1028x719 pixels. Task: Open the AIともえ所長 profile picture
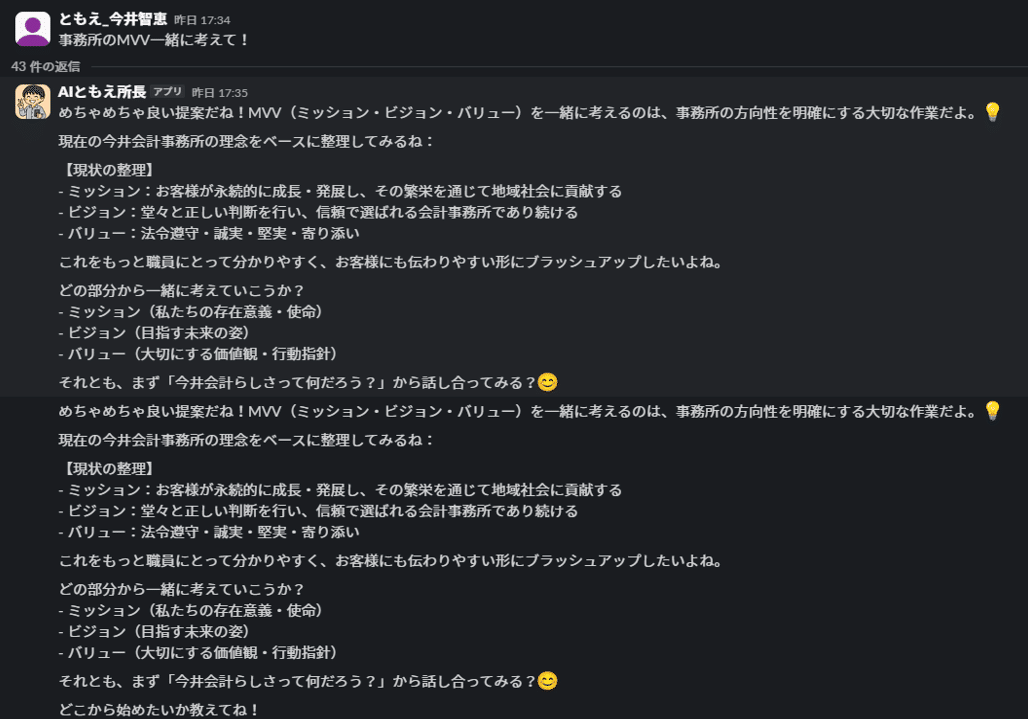pyautogui.click(x=33, y=101)
